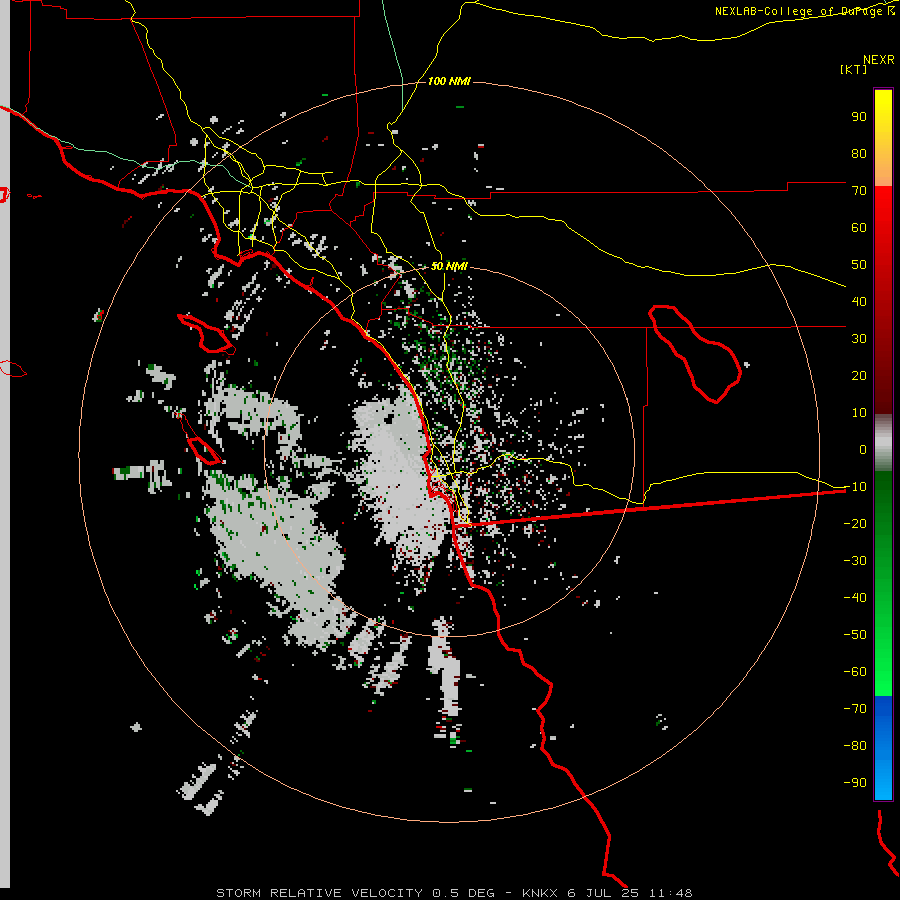Click the San Clemente Island outline
The width and height of the screenshot is (900, 900).
(201, 440)
